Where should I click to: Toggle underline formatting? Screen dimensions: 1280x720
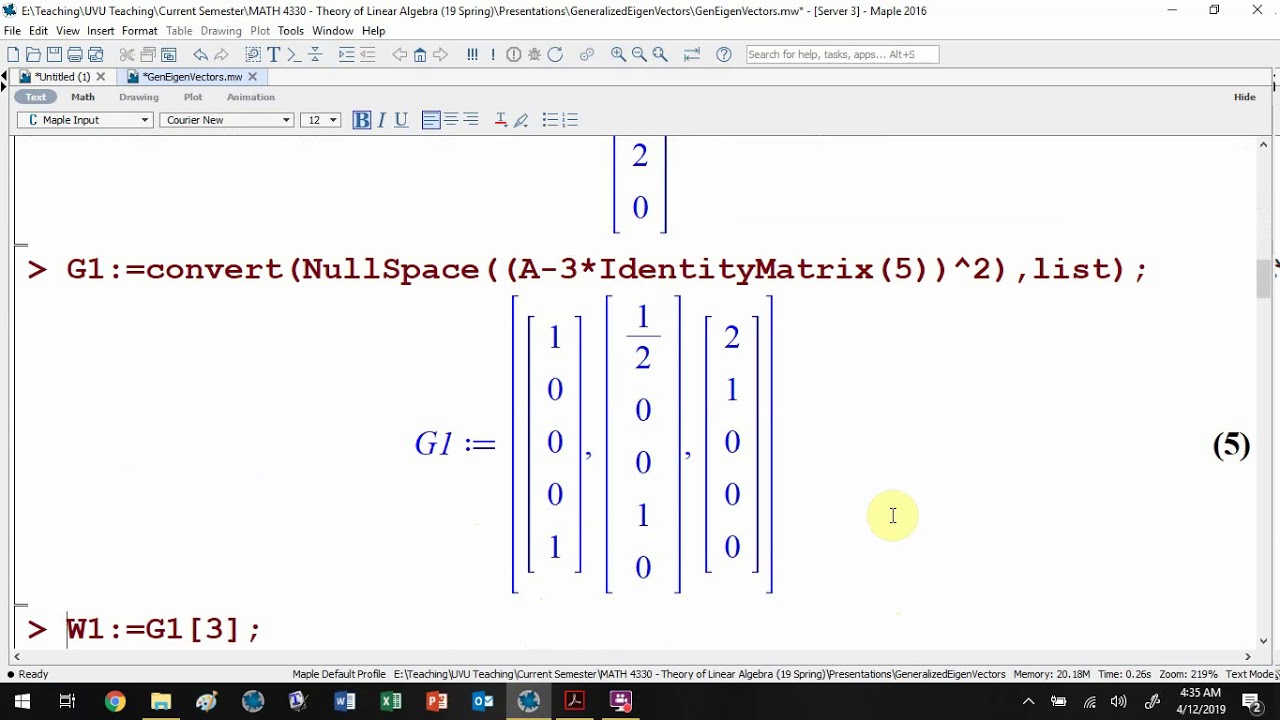401,120
